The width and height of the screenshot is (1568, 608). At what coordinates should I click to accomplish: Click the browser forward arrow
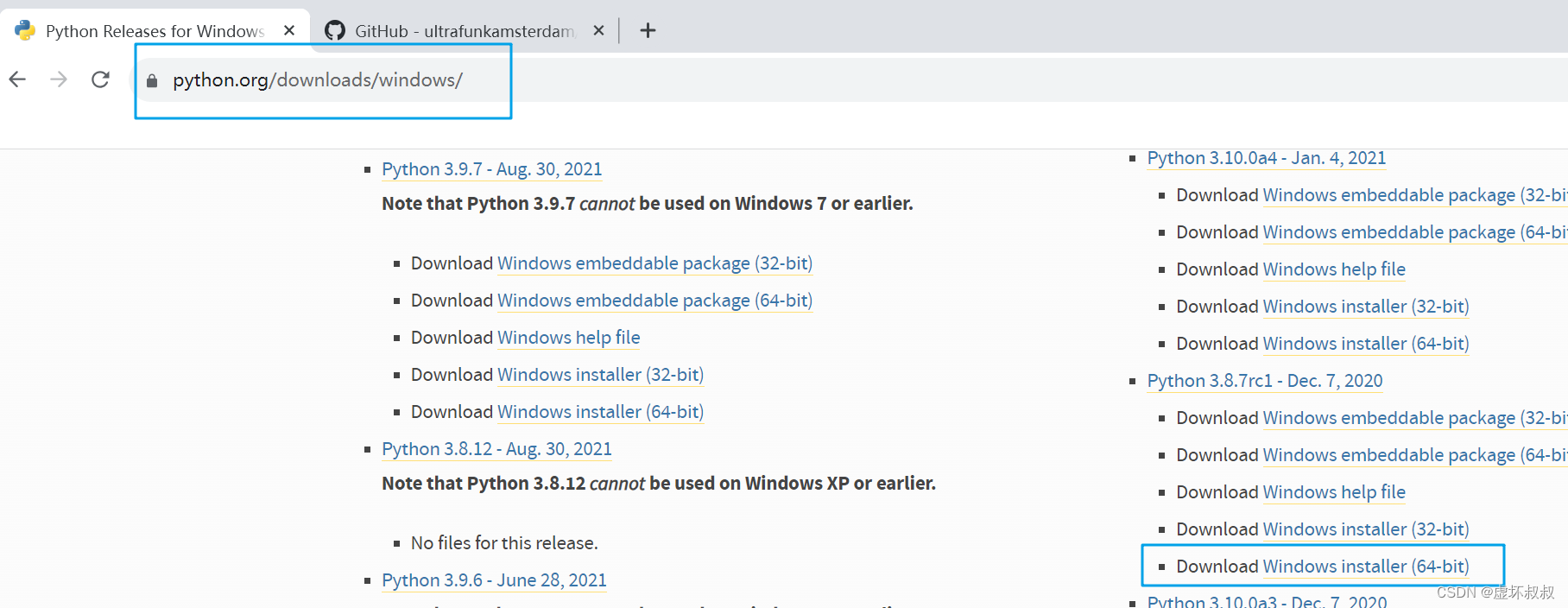[x=59, y=79]
